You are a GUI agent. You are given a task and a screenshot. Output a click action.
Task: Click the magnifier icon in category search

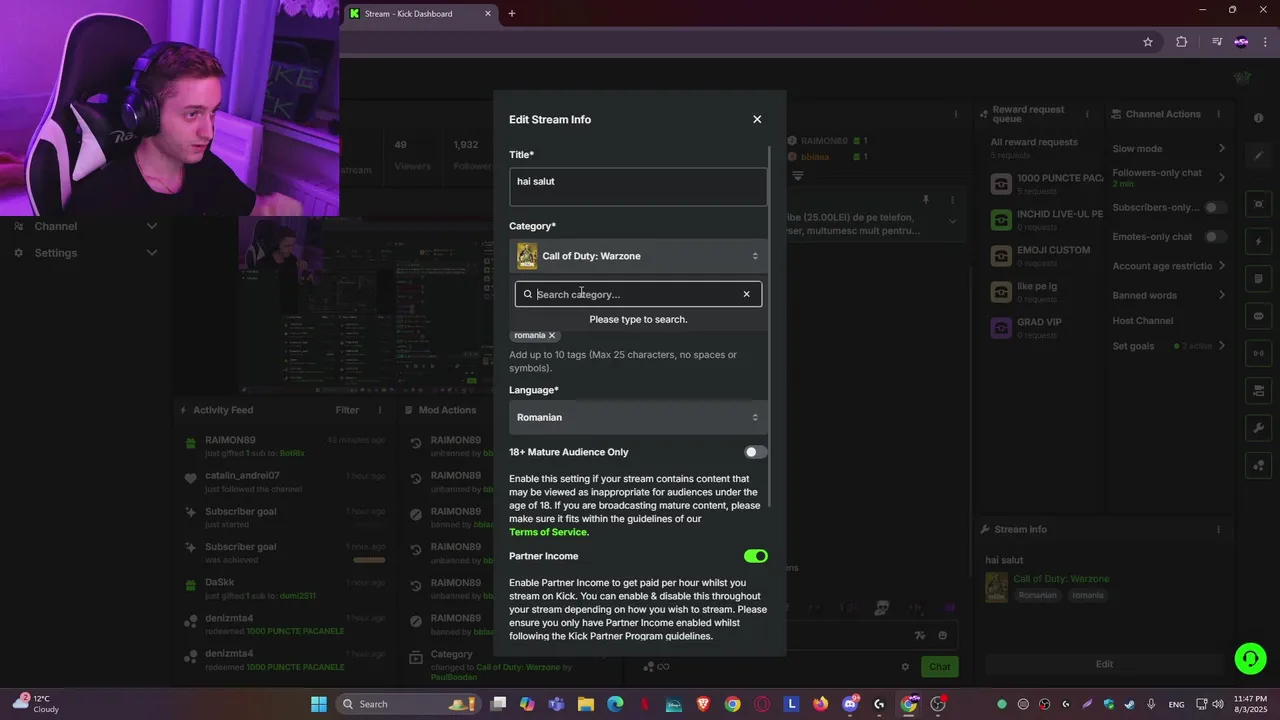528,294
